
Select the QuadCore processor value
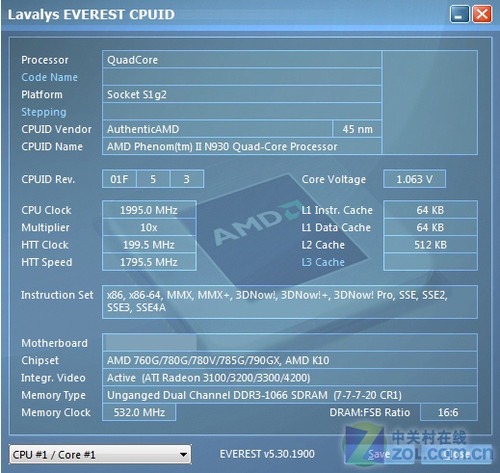tap(242, 60)
